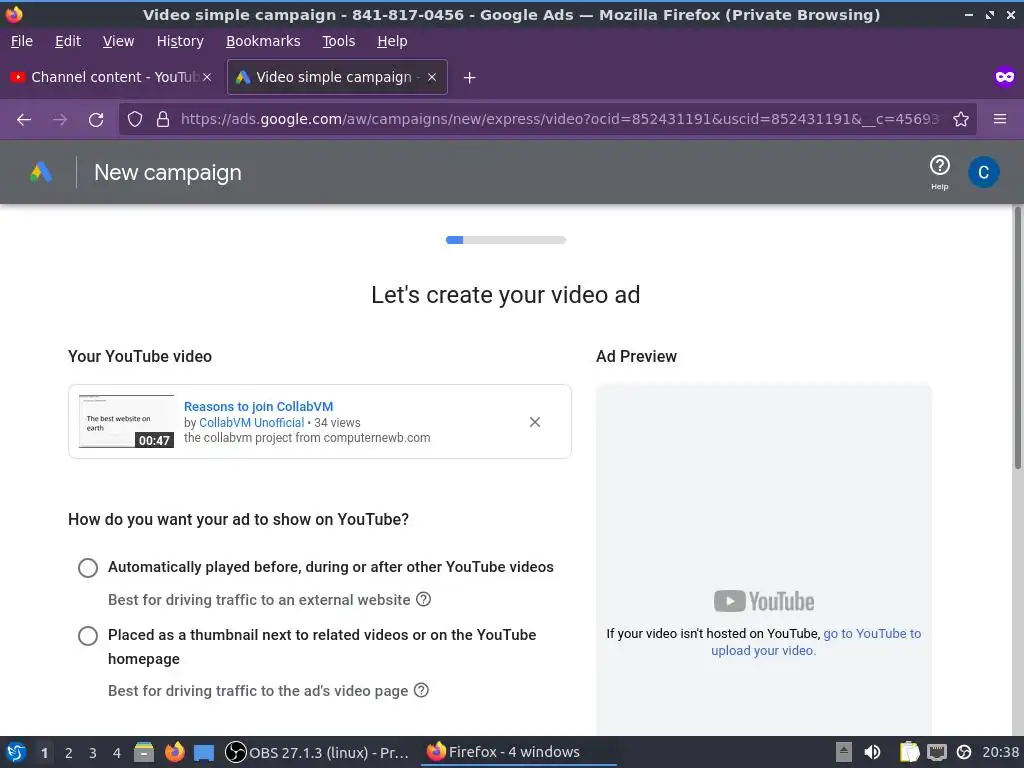The height and width of the screenshot is (768, 1024).
Task: Open the account avatar C
Action: tap(983, 172)
